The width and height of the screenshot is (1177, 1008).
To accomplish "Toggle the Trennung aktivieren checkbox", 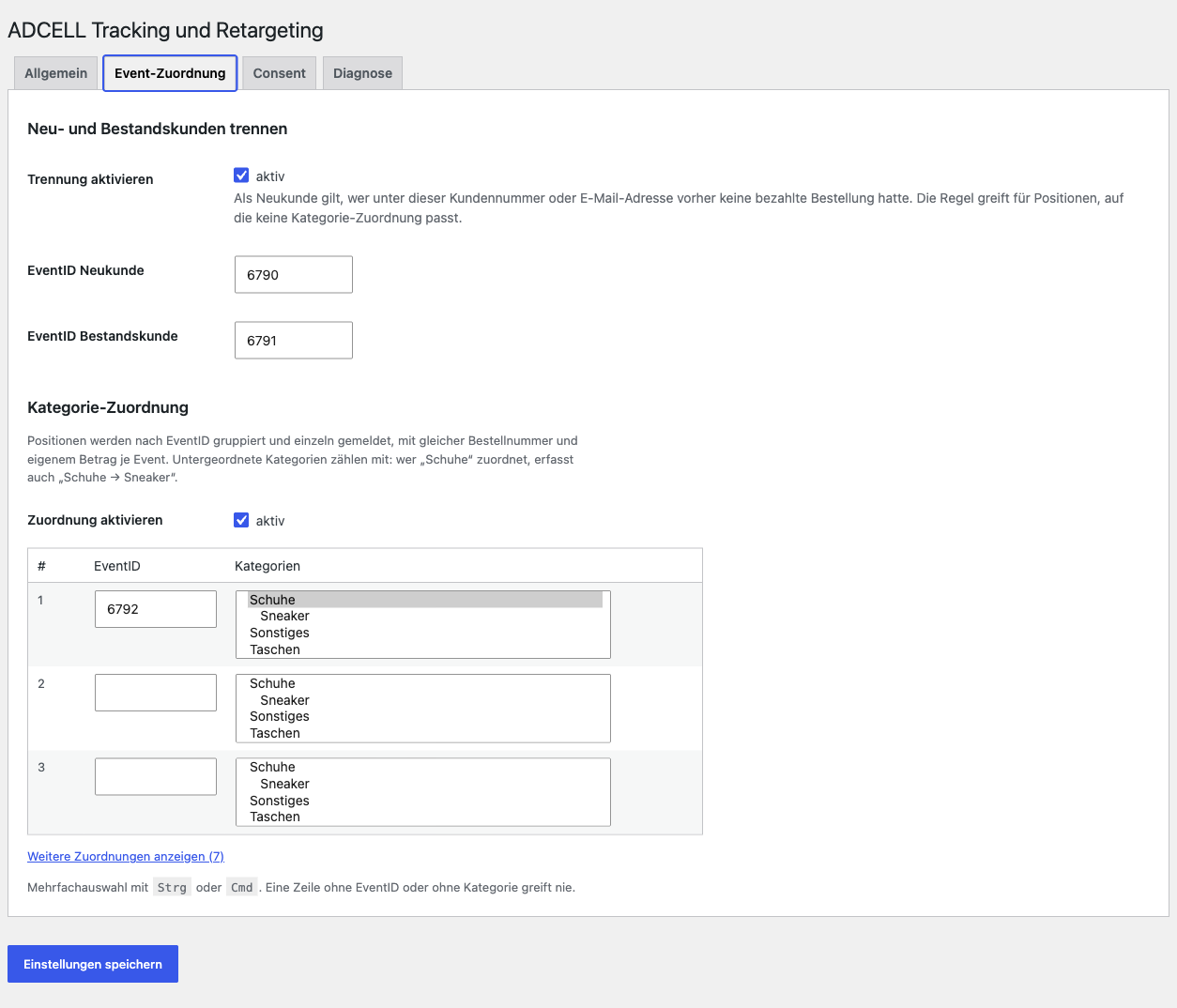I will 241,176.
